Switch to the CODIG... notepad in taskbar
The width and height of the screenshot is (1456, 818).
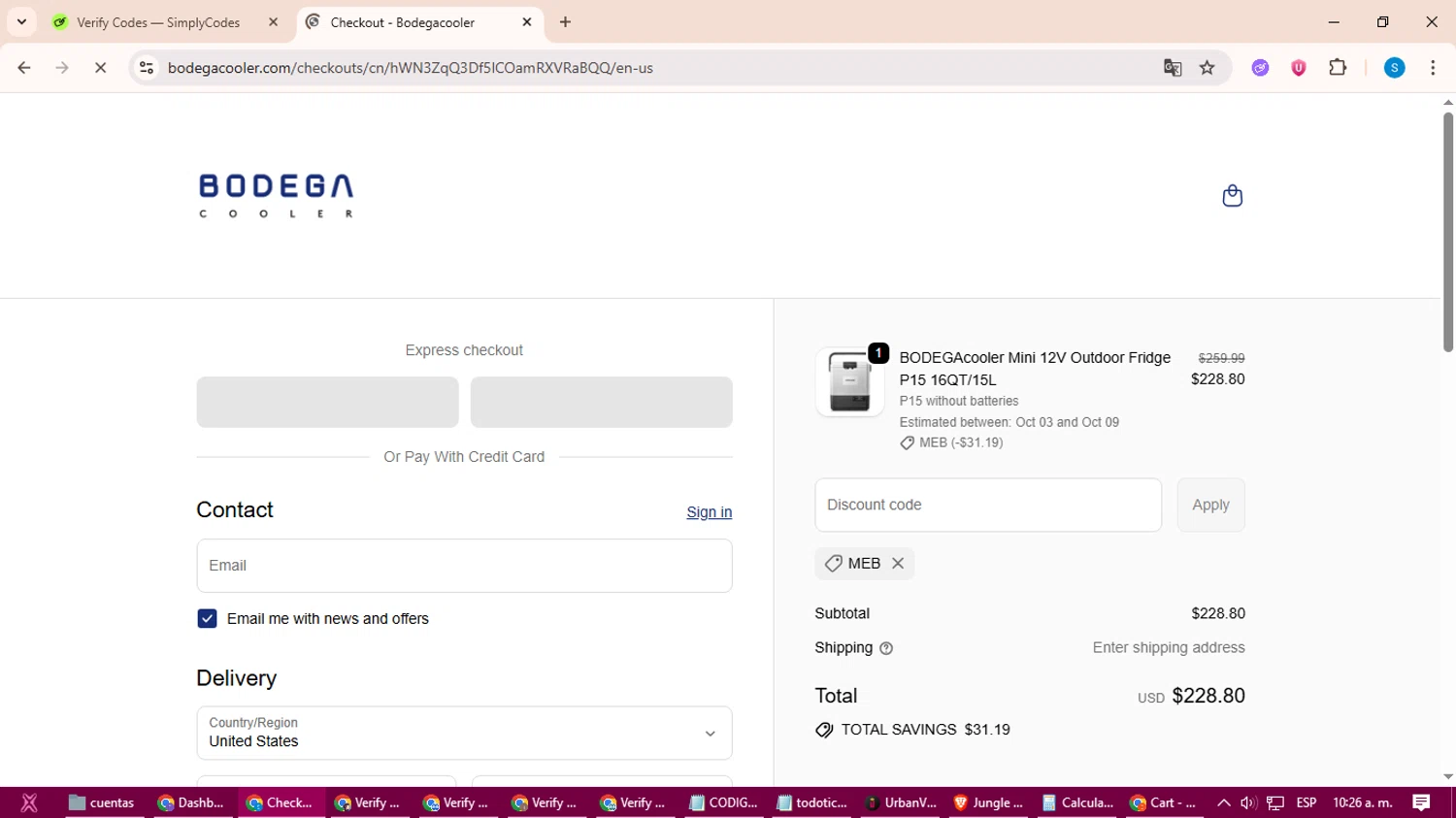[x=723, y=802]
